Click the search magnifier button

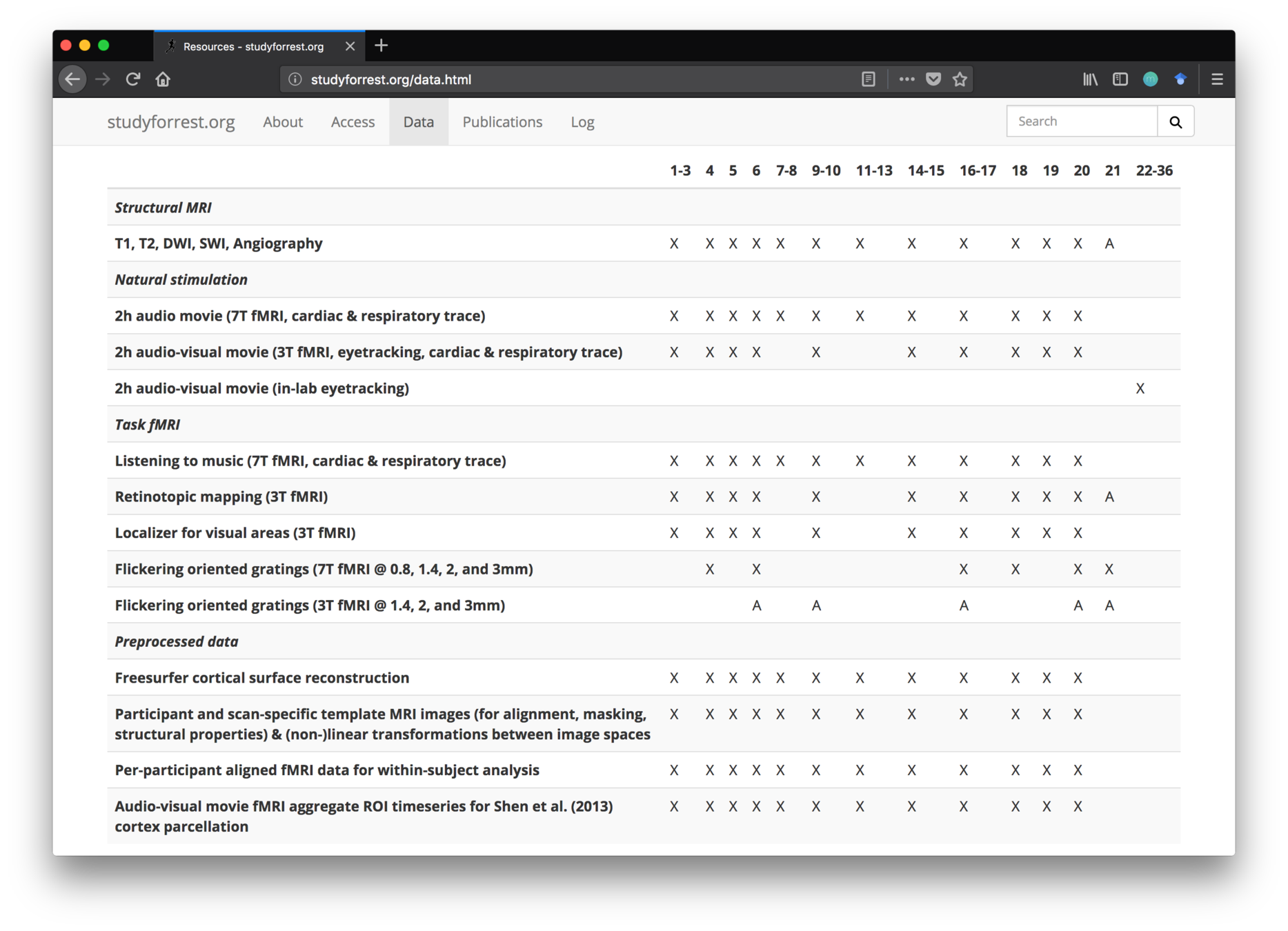(1176, 121)
